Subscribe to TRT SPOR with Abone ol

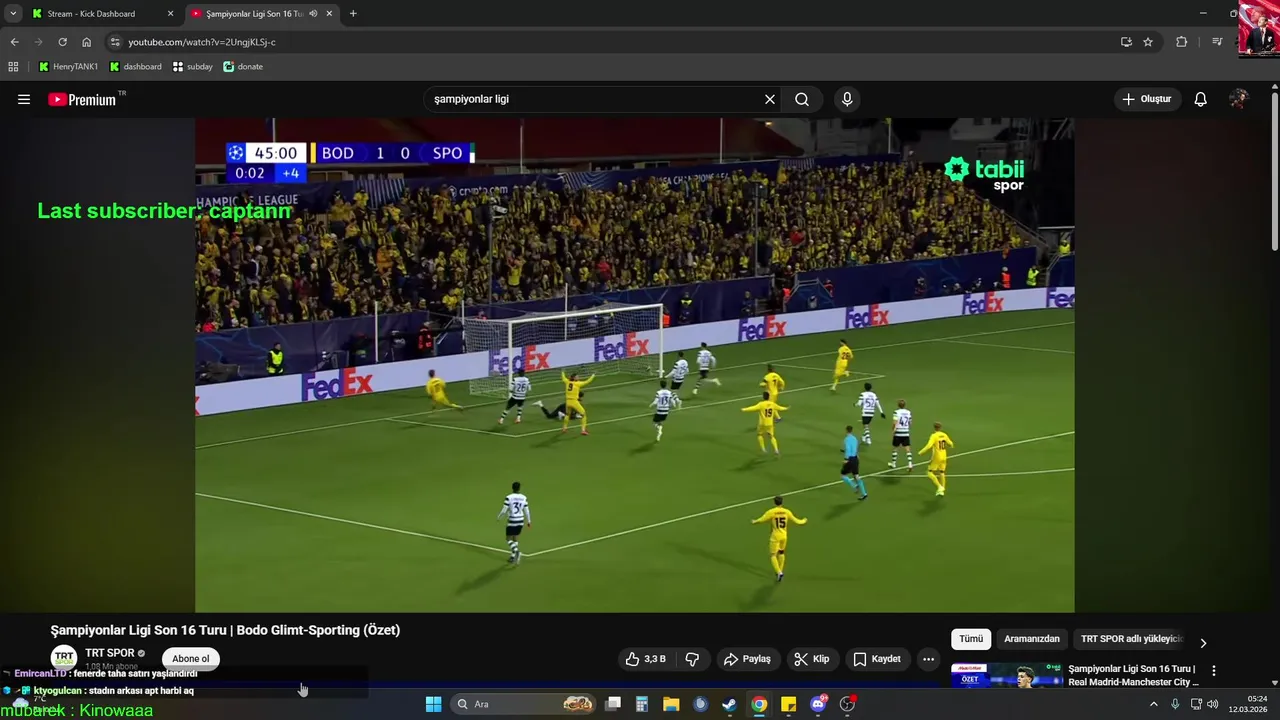191,659
